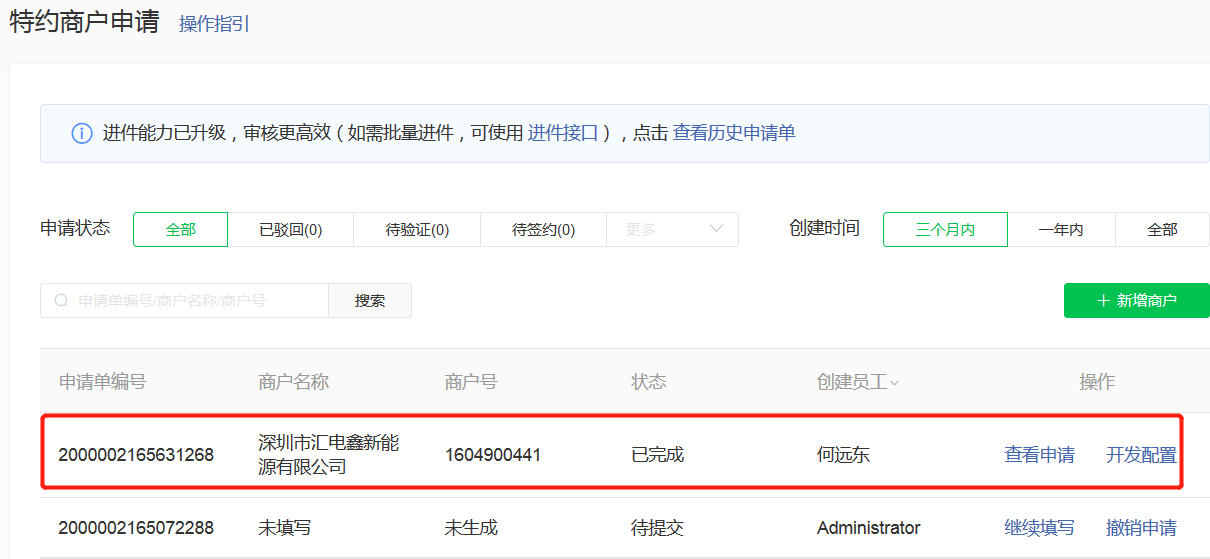Filter by 已驳回(0) status

point(290,229)
